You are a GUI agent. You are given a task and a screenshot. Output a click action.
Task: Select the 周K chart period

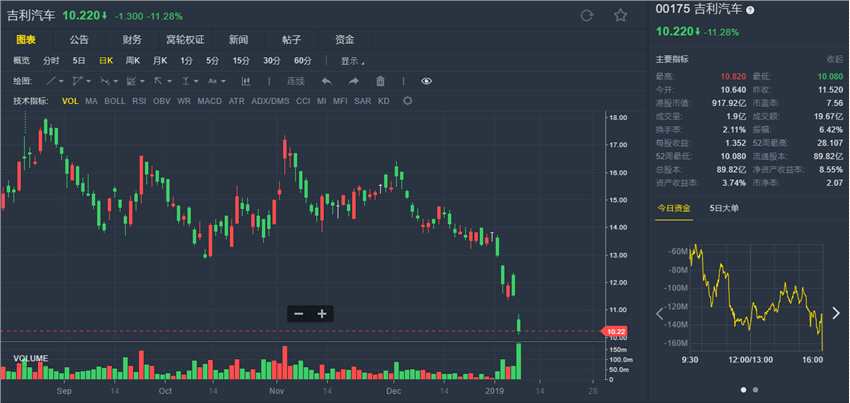click(132, 60)
